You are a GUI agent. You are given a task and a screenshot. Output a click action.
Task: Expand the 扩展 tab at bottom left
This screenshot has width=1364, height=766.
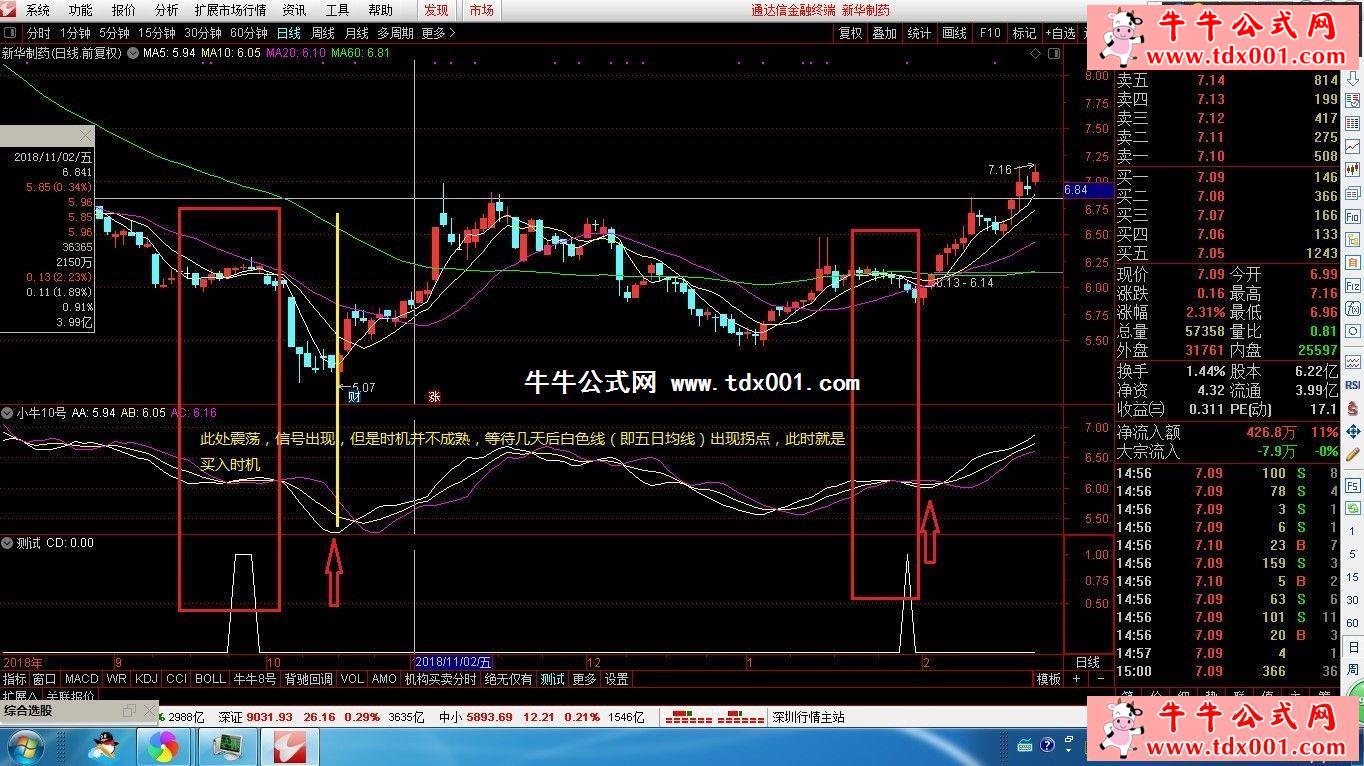tap(19, 696)
